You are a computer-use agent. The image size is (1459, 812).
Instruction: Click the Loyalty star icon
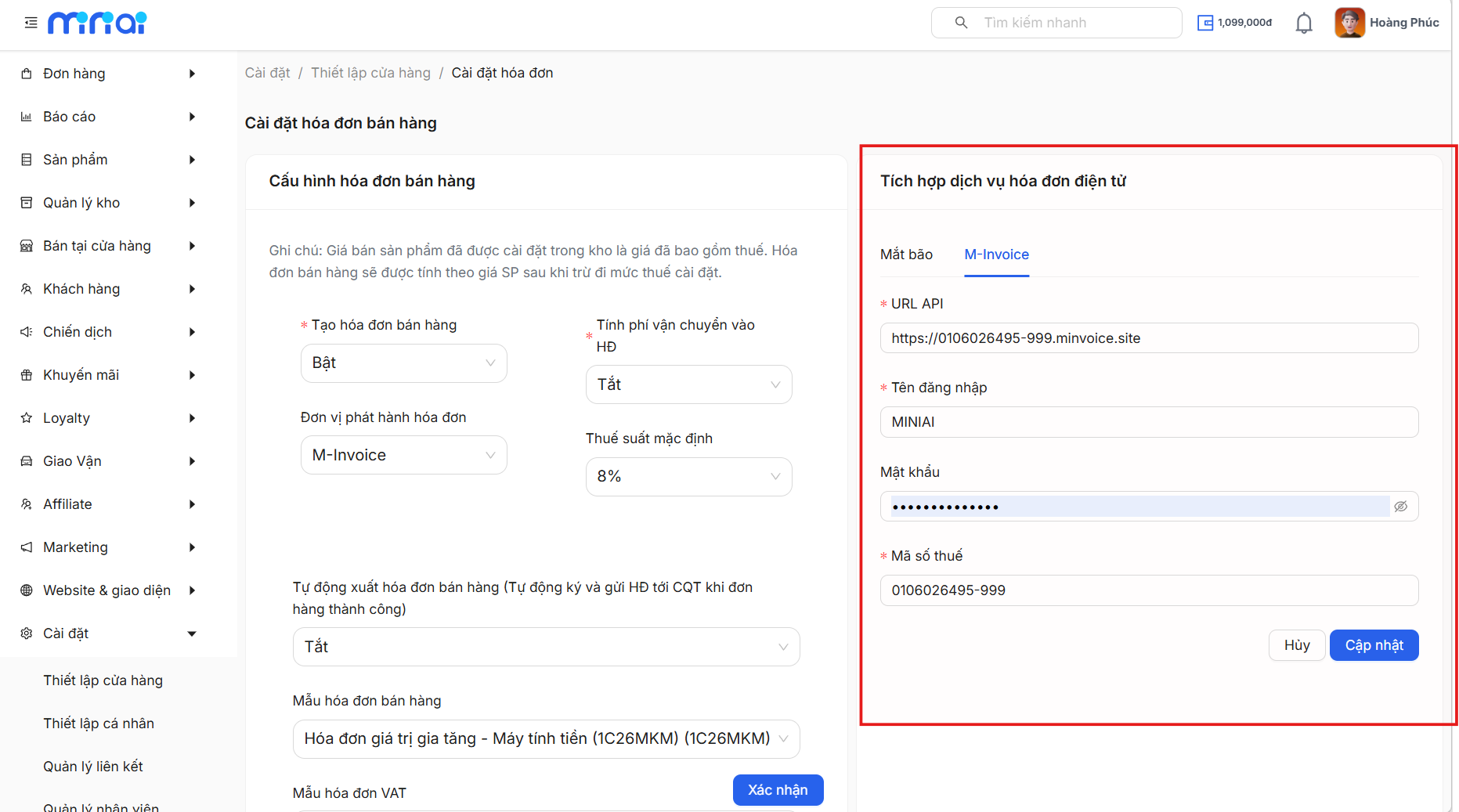point(27,418)
